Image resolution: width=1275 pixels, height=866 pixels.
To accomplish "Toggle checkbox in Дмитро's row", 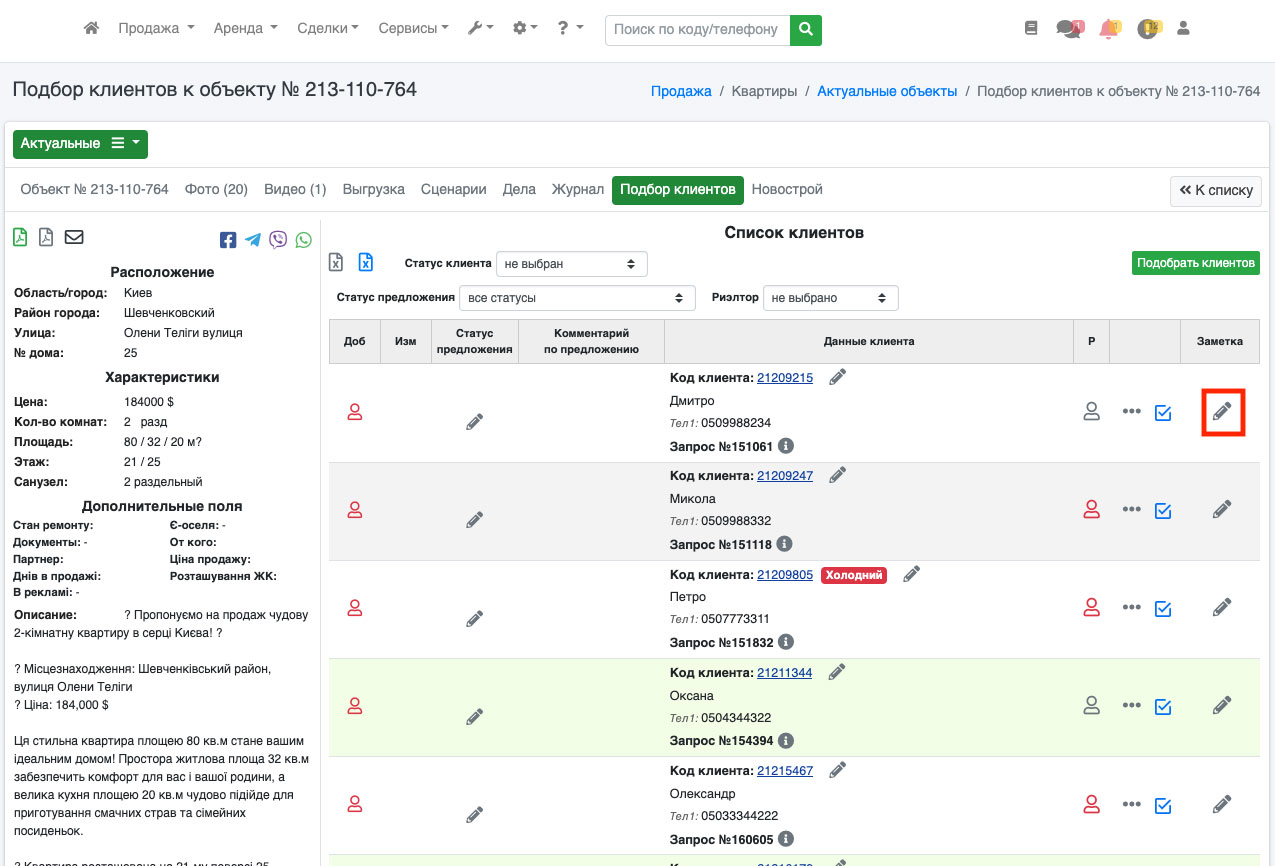I will [x=1163, y=412].
